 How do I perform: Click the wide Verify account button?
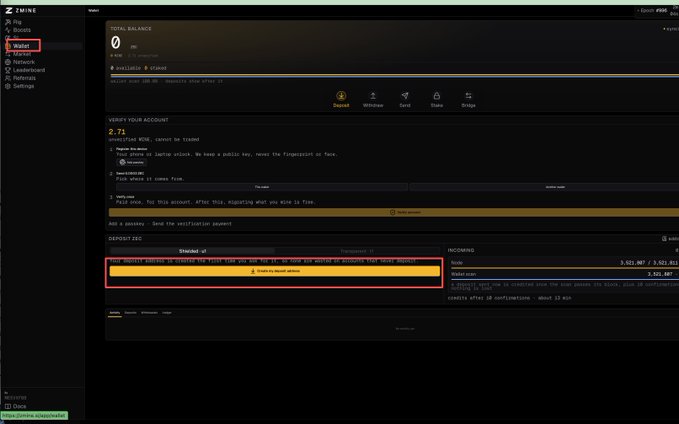[x=394, y=212]
